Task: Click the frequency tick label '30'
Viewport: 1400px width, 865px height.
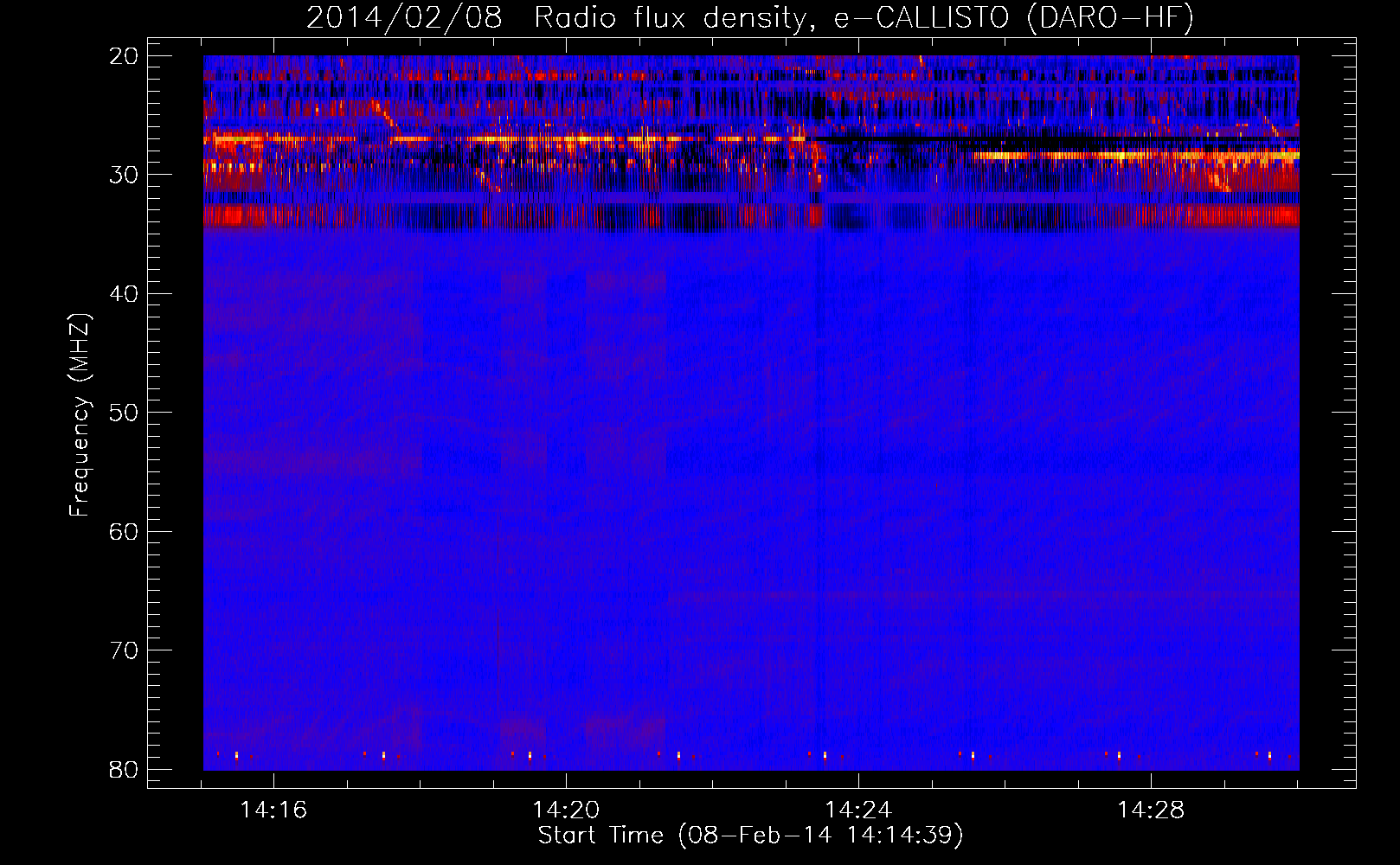Action: [x=124, y=175]
